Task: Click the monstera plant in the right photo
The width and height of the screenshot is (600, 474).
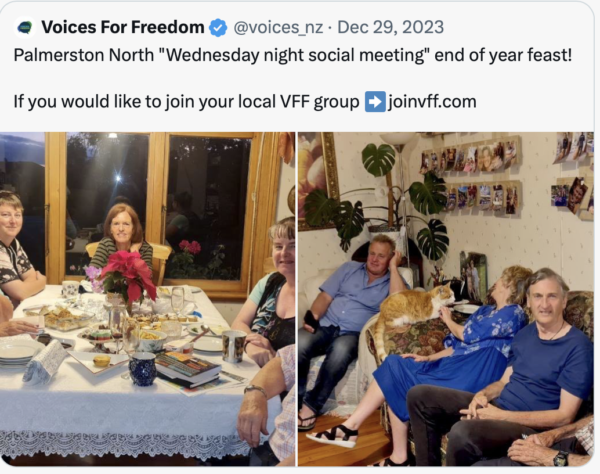Action: 400,200
